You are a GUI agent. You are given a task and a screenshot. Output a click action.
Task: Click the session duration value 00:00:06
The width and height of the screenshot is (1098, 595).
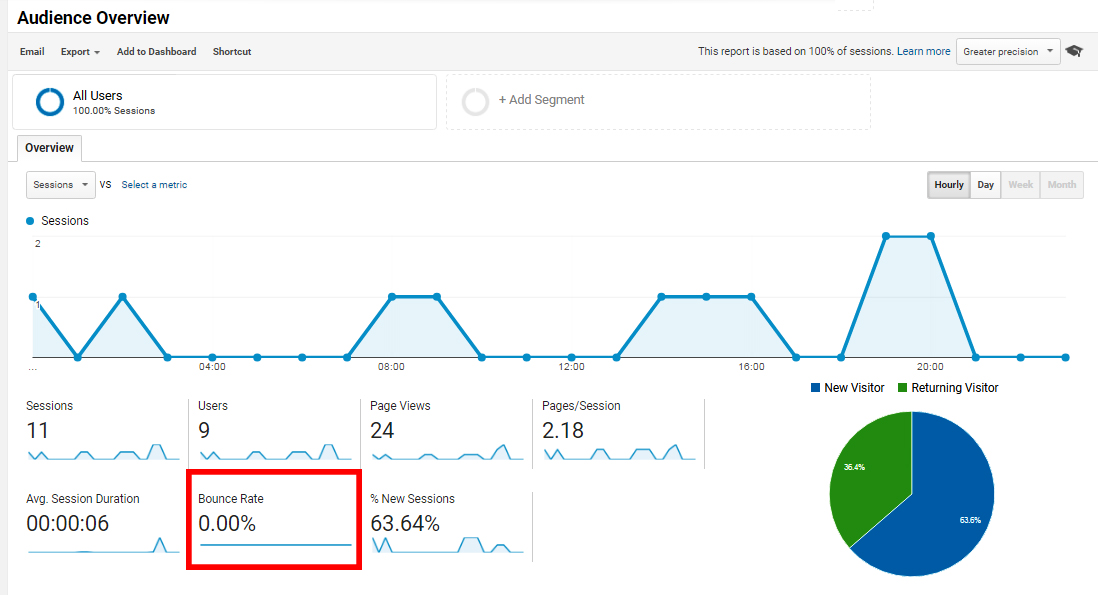pos(68,524)
